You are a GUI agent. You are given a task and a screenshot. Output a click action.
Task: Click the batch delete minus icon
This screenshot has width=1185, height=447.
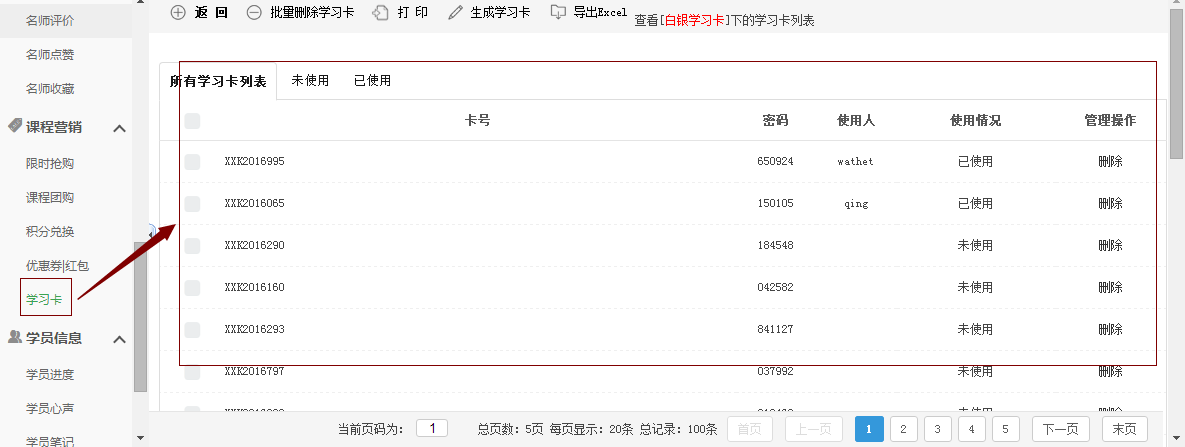click(x=254, y=12)
